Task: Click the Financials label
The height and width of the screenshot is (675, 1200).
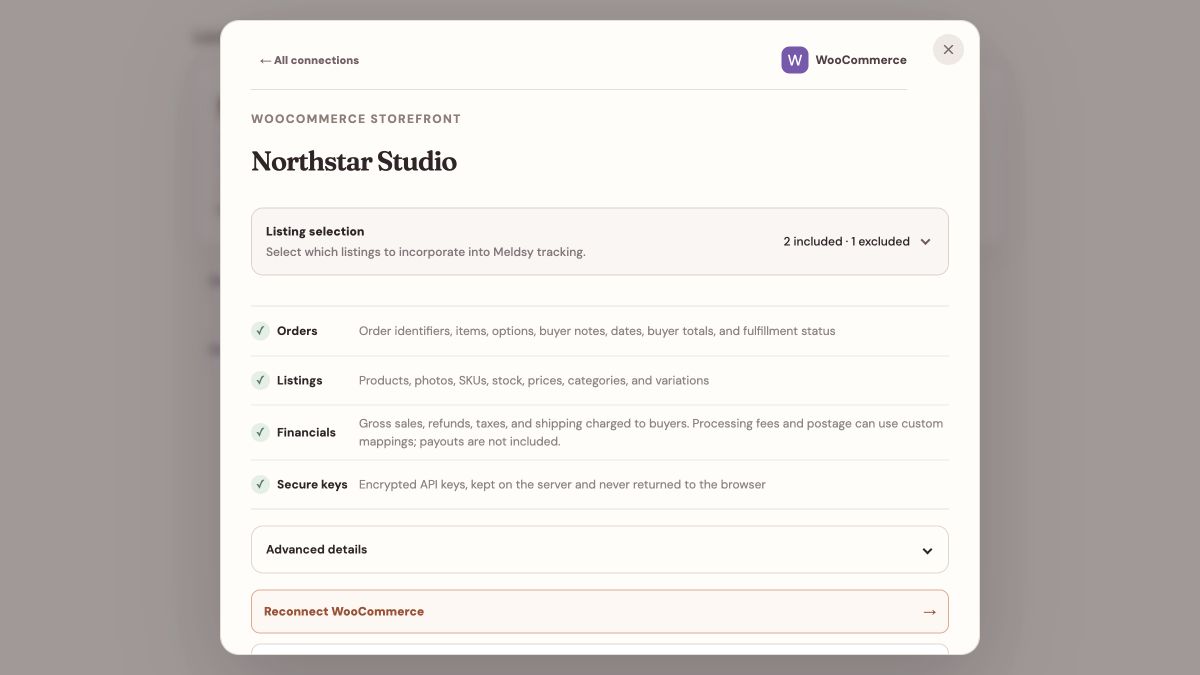Action: 306,433
